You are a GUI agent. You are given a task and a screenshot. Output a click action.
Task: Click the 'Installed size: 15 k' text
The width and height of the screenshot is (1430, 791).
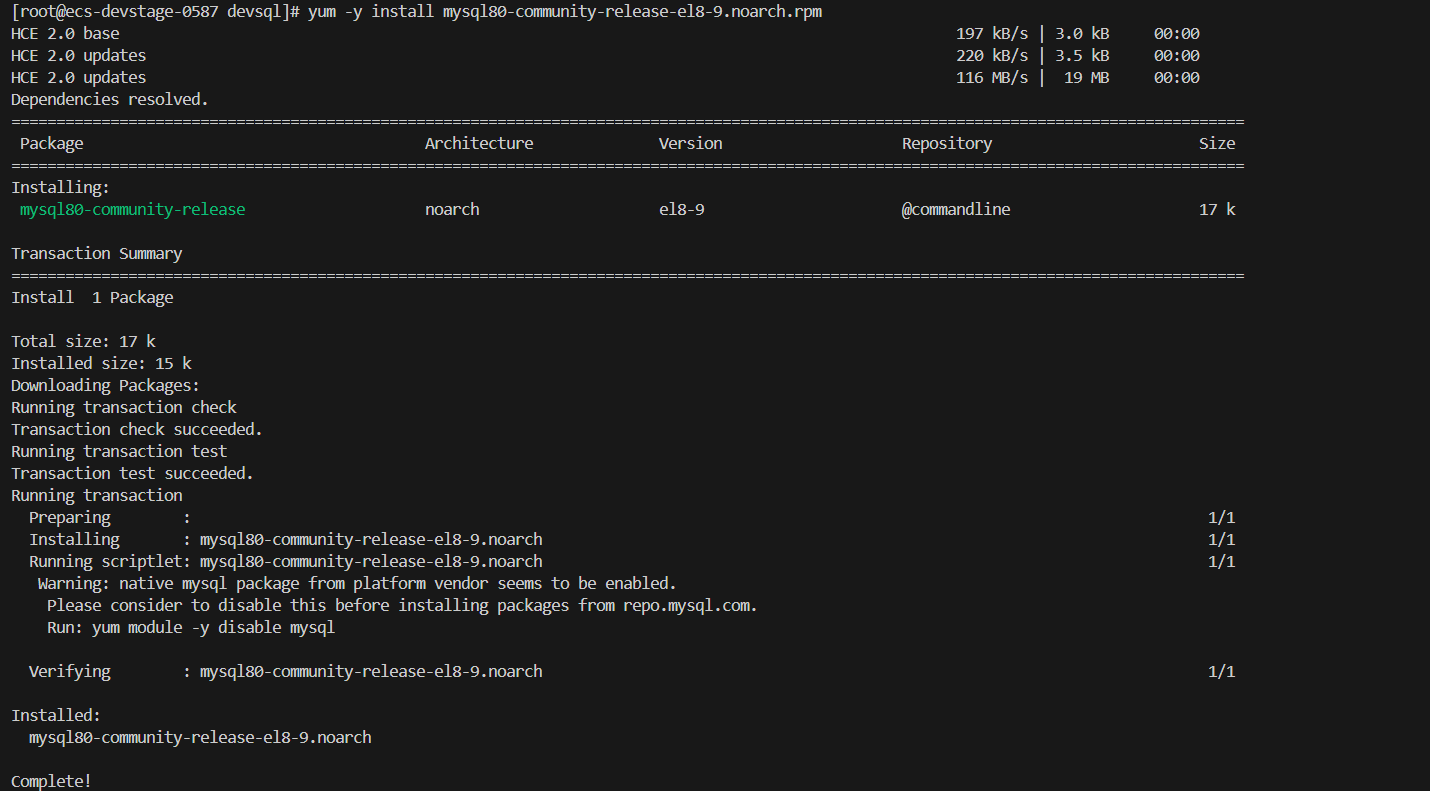(x=101, y=363)
